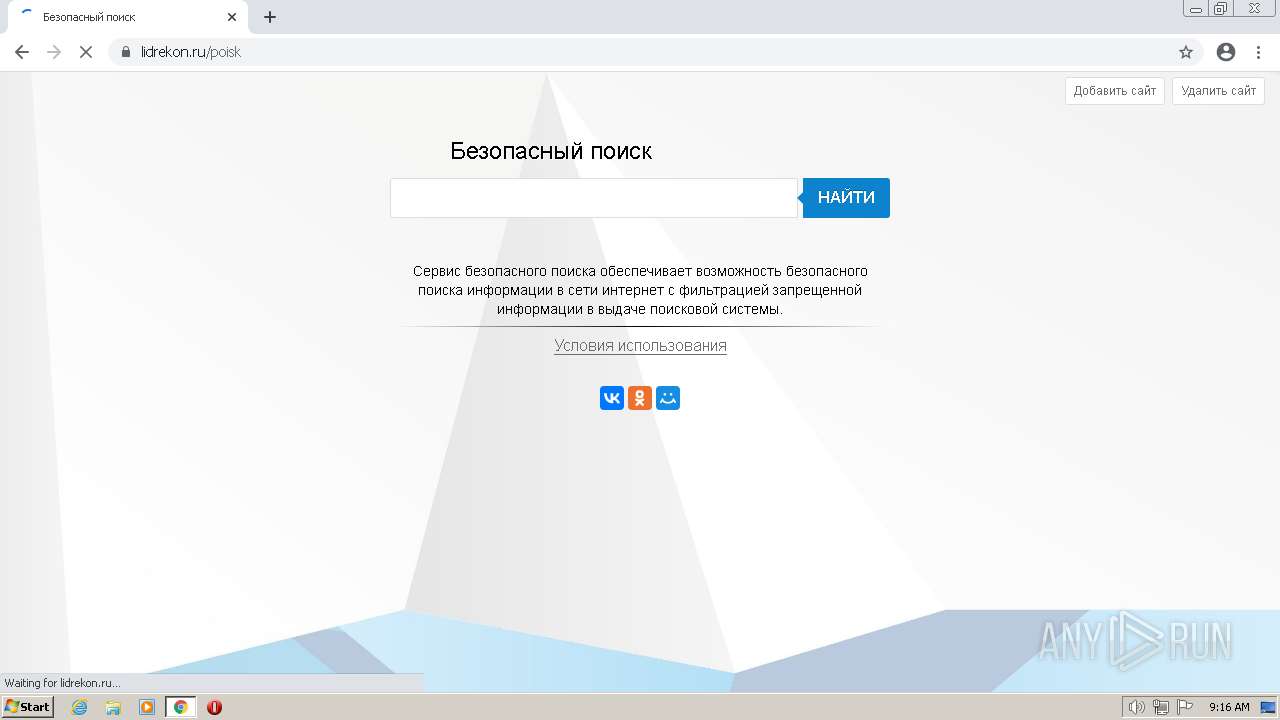Click the Безопасный поиск page heading

[x=551, y=151]
